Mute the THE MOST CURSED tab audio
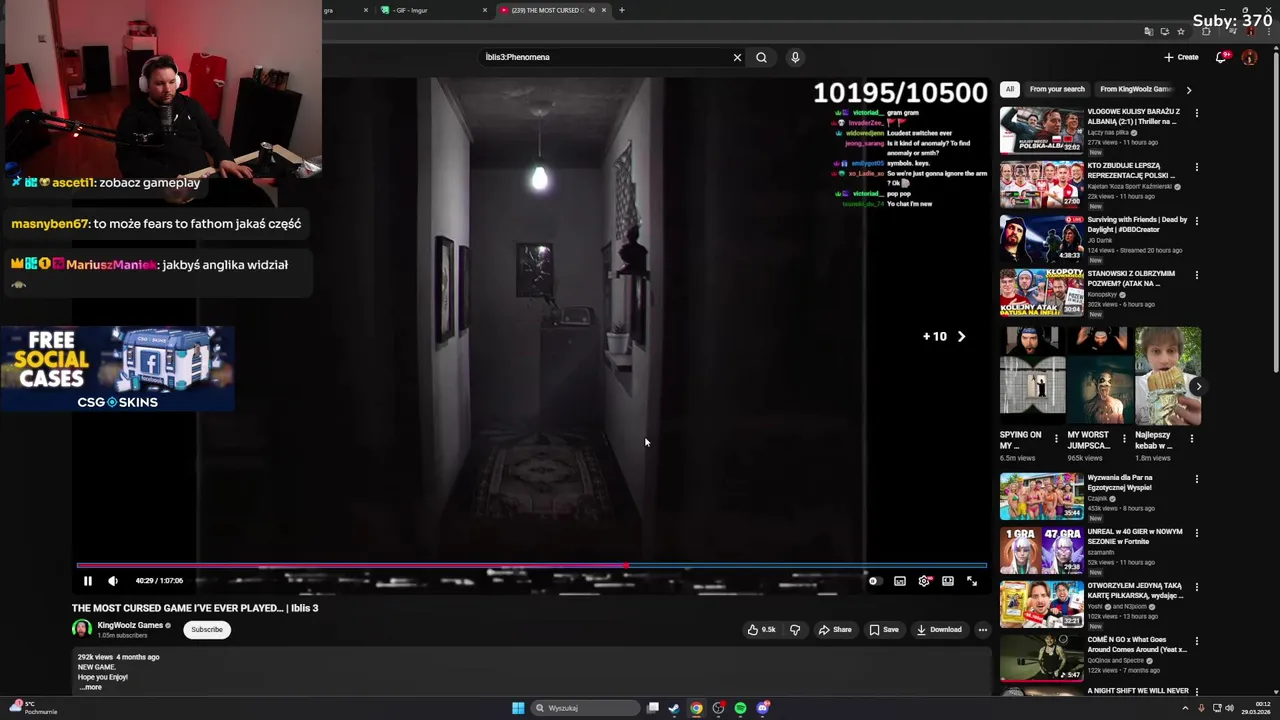 click(592, 10)
